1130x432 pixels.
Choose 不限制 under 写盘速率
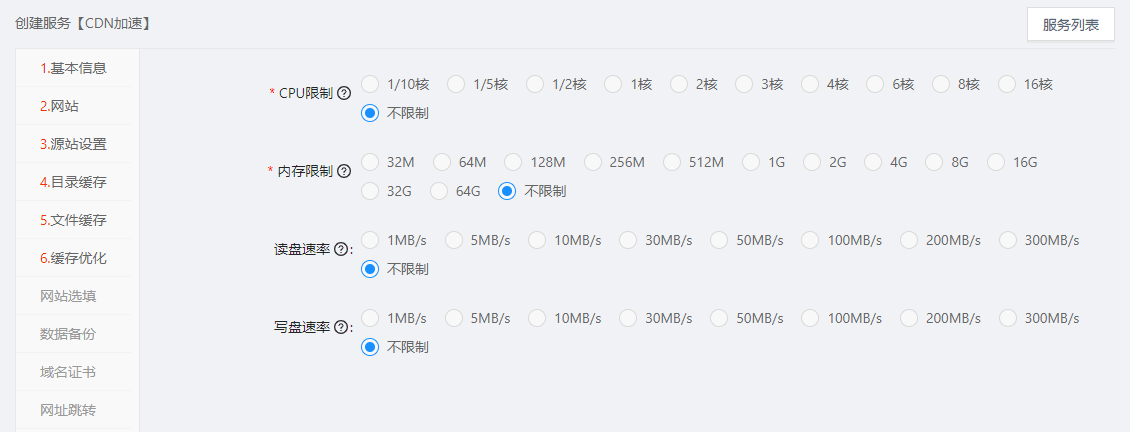tap(371, 347)
